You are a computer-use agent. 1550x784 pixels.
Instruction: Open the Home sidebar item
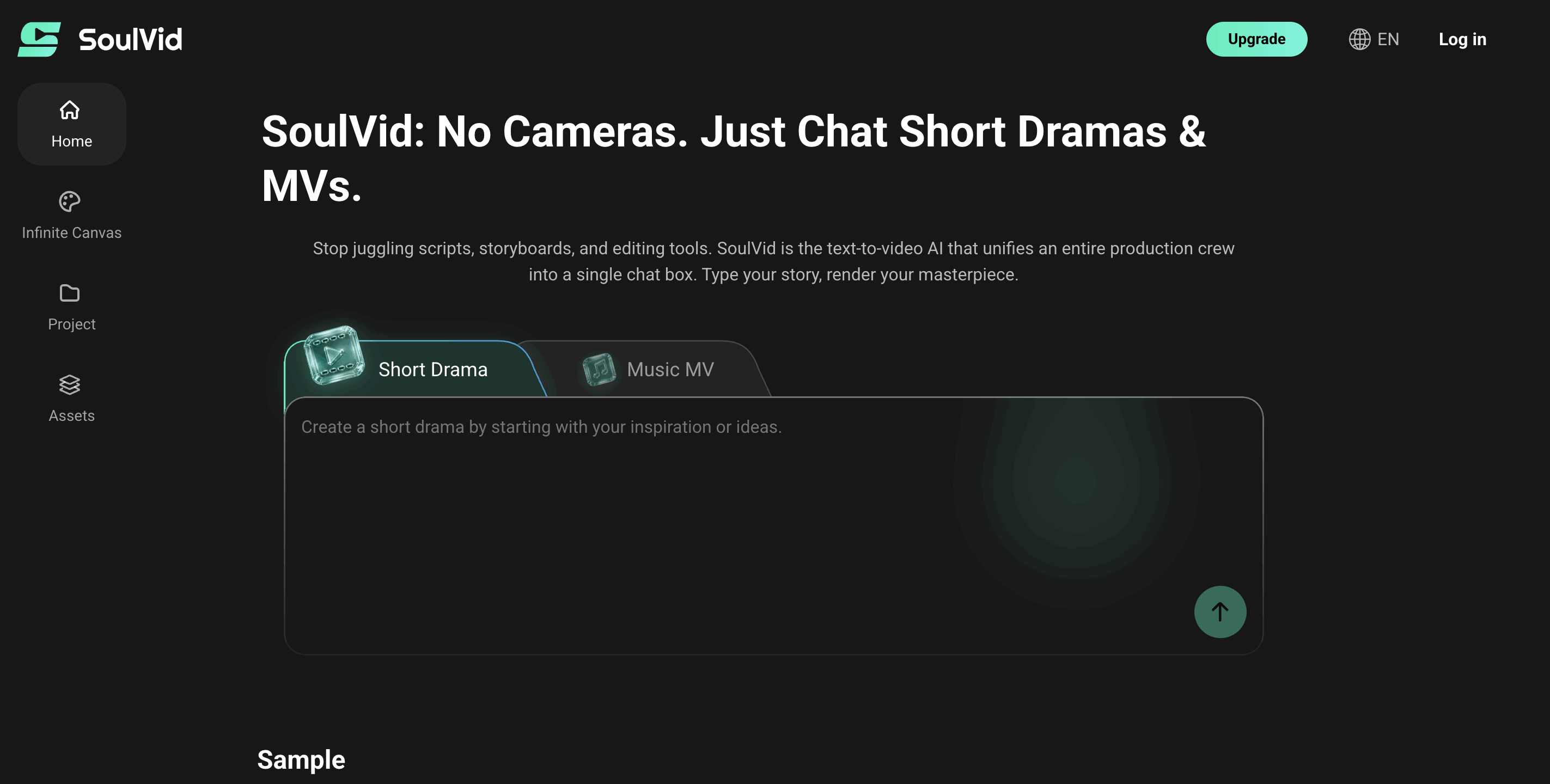71,124
